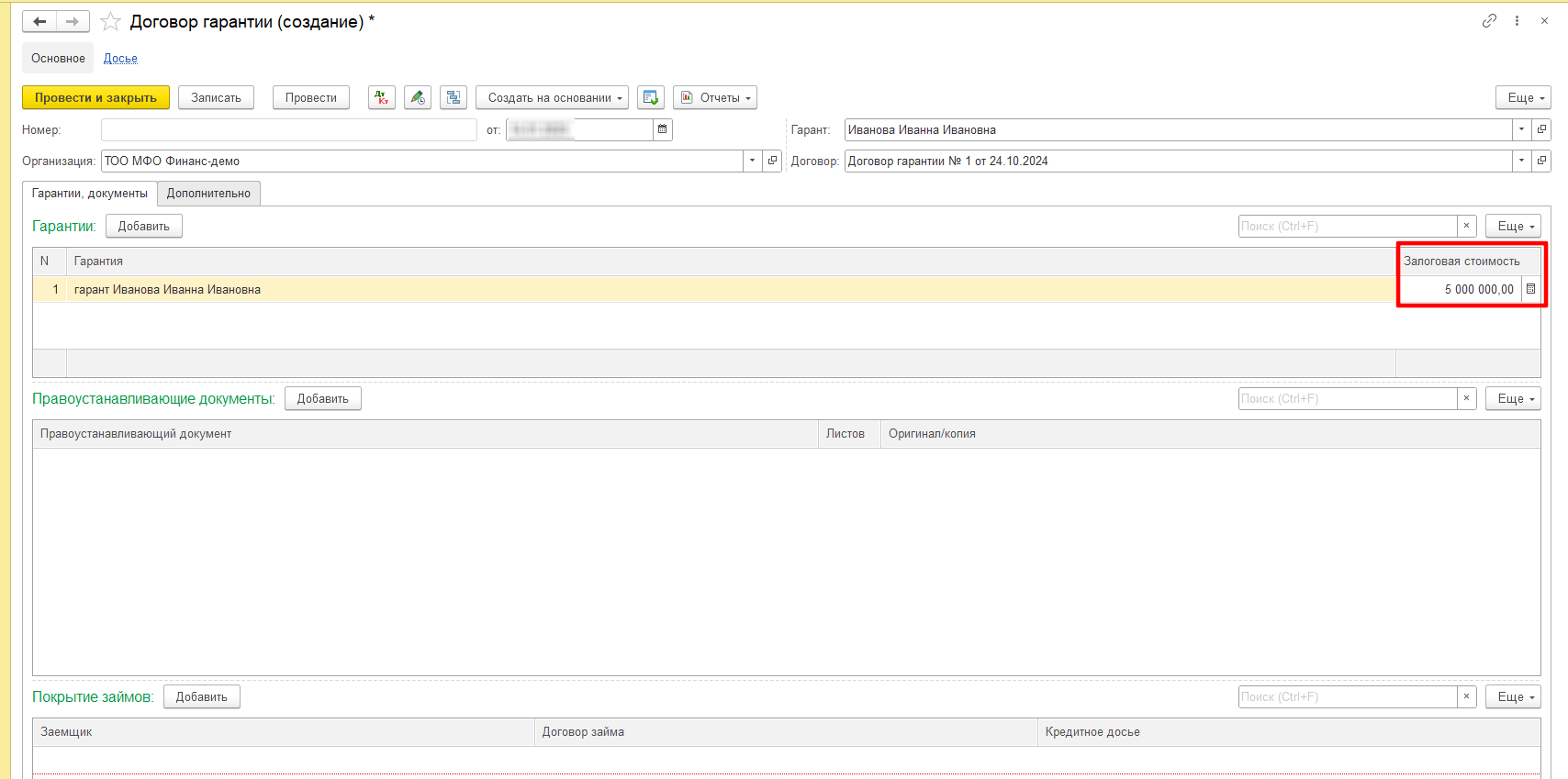Add document to favorites with the star

click(x=110, y=21)
